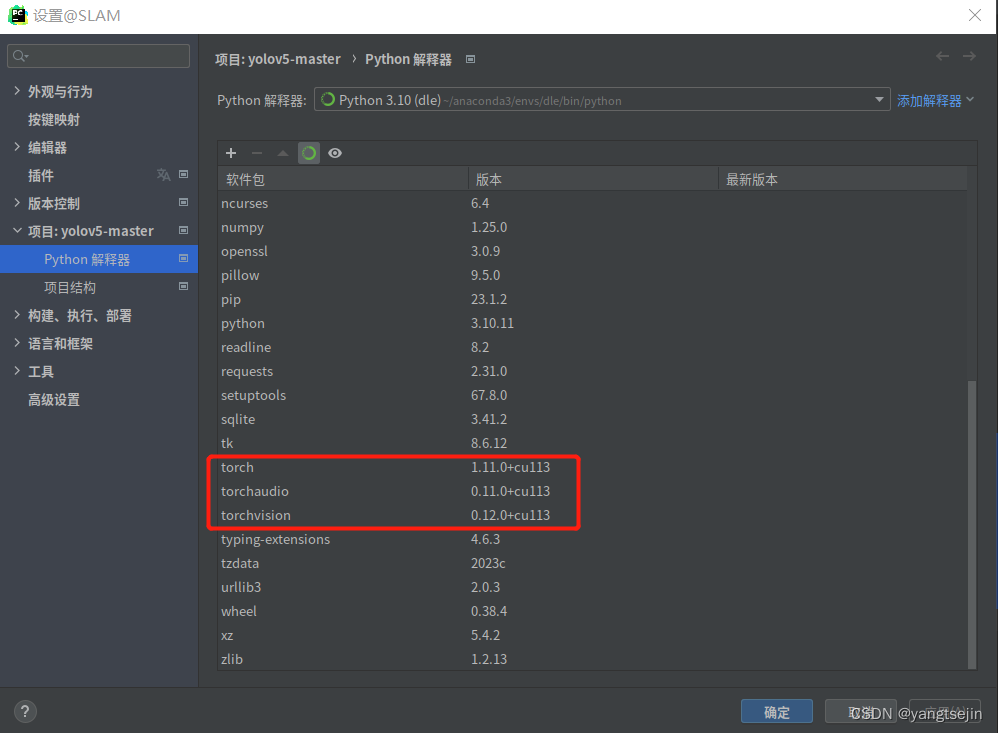Toggle the Conda package manager icon
The image size is (998, 733).
[309, 153]
